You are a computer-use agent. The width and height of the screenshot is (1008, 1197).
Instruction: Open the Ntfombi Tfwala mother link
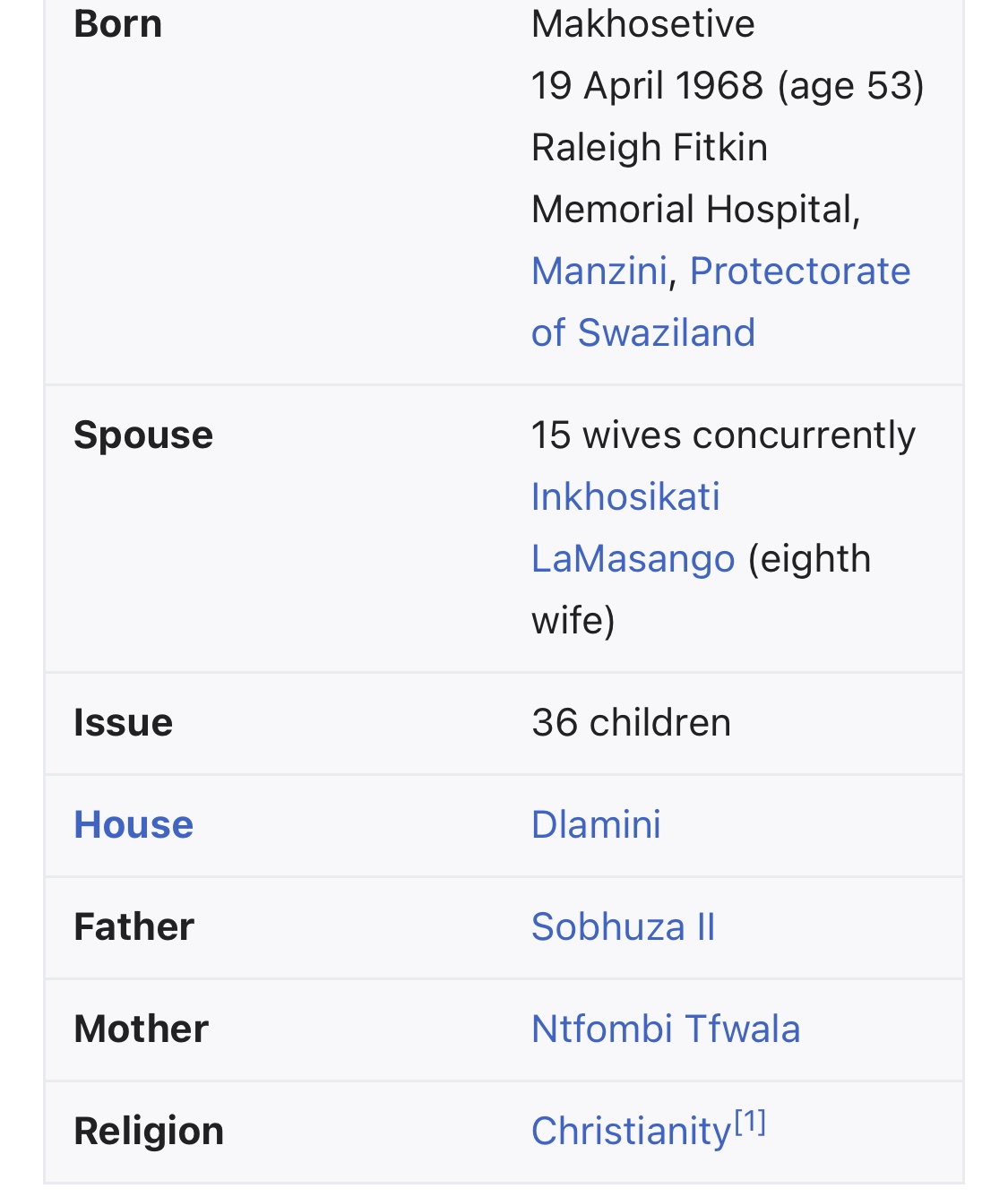click(666, 1029)
